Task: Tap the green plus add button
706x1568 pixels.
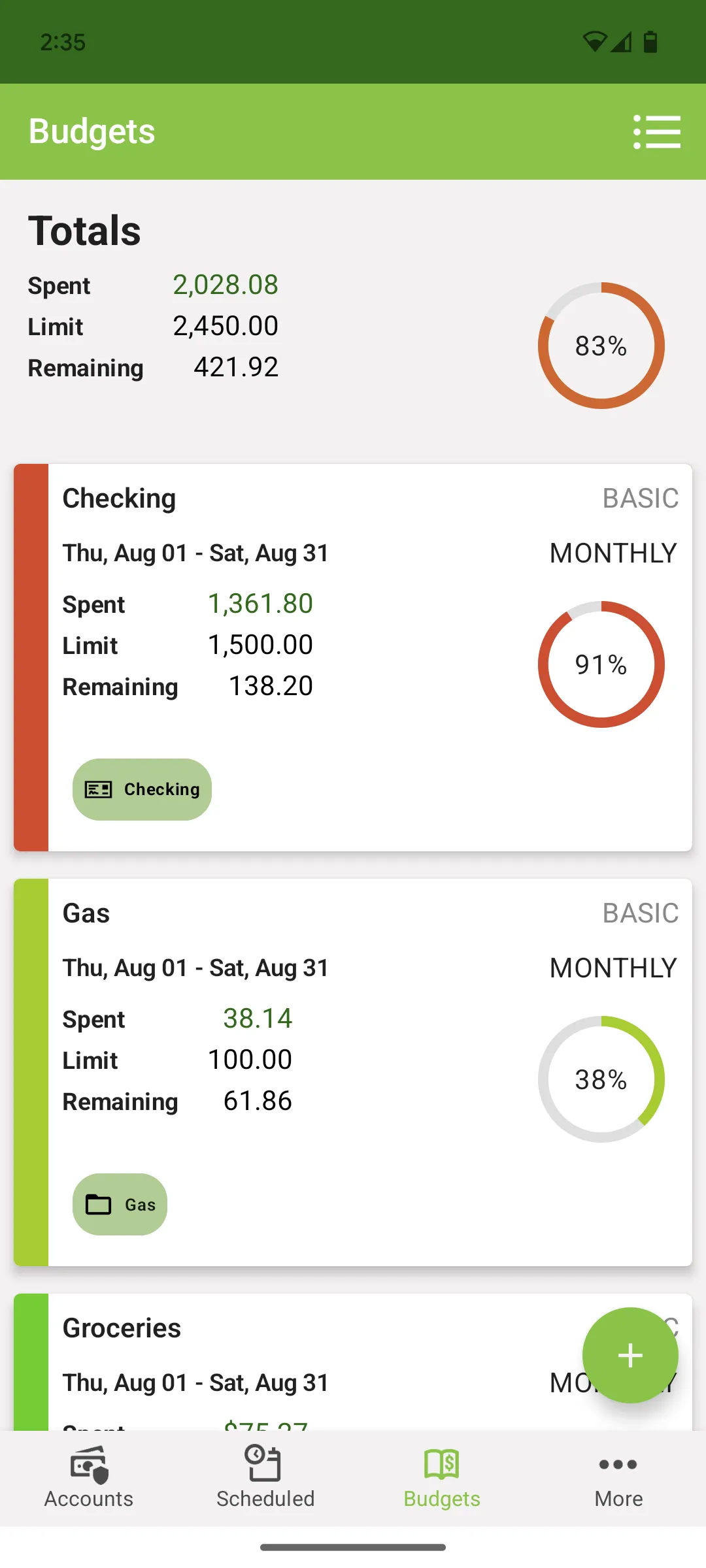Action: (630, 1355)
